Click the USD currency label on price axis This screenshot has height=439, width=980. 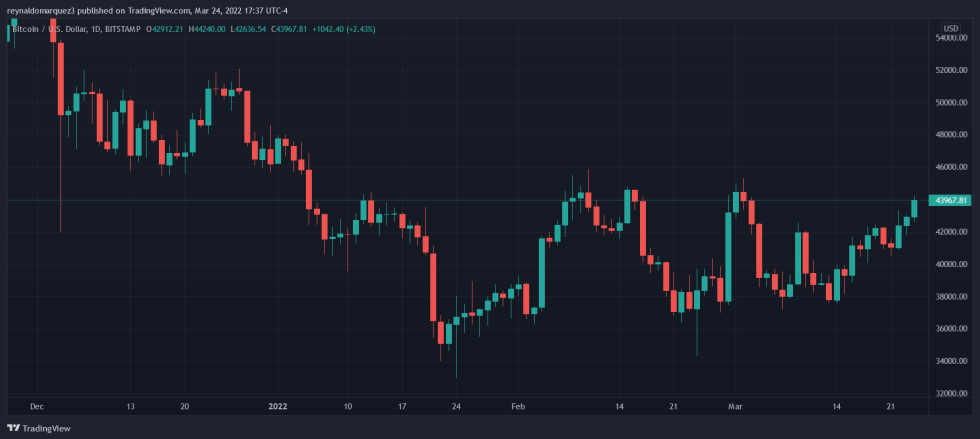click(x=950, y=27)
